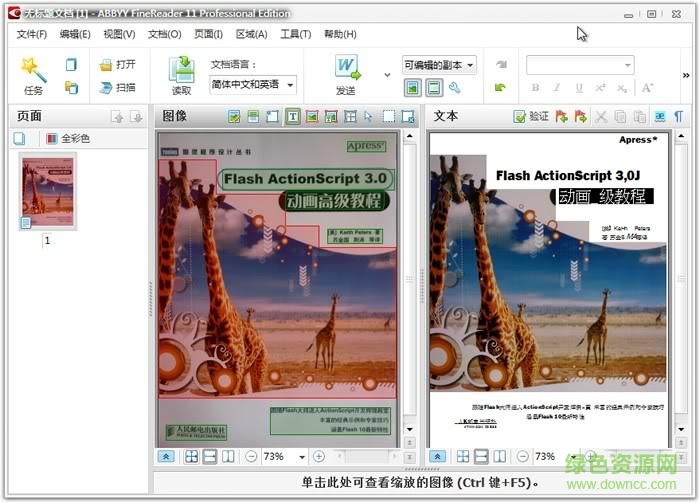Select page 1 thumbnail
This screenshot has width=700, height=503.
point(47,191)
